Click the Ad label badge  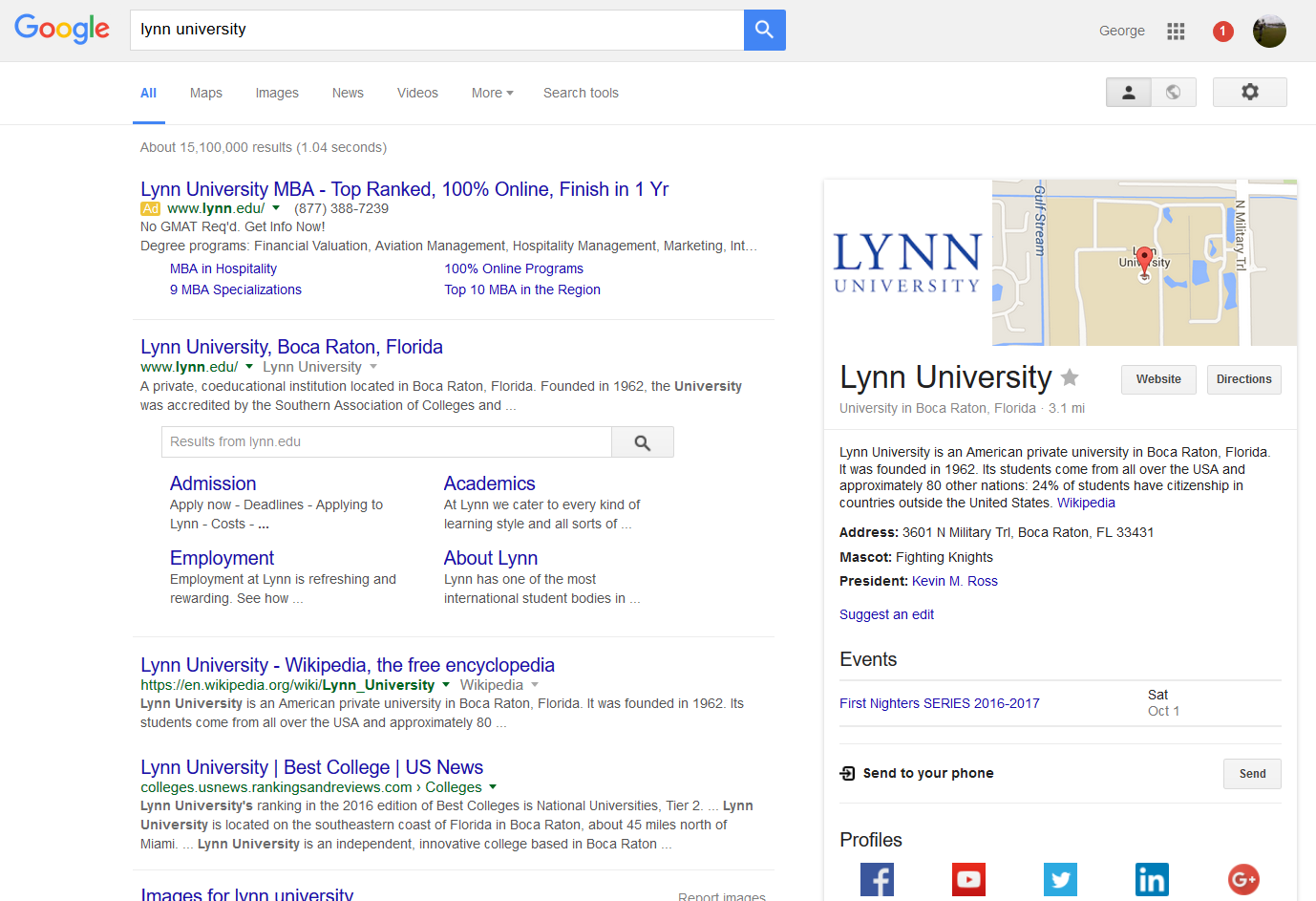tap(150, 208)
